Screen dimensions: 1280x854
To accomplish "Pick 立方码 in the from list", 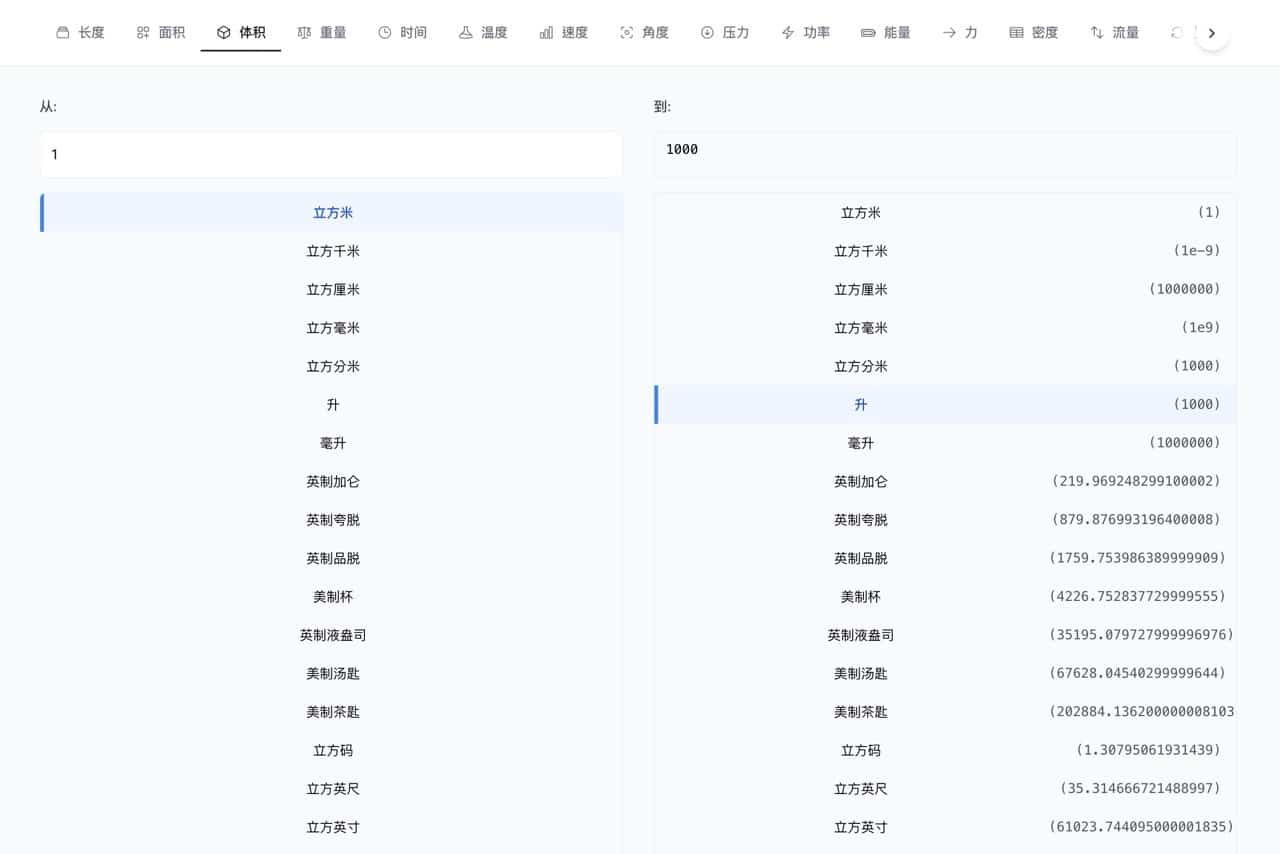I will tap(331, 750).
